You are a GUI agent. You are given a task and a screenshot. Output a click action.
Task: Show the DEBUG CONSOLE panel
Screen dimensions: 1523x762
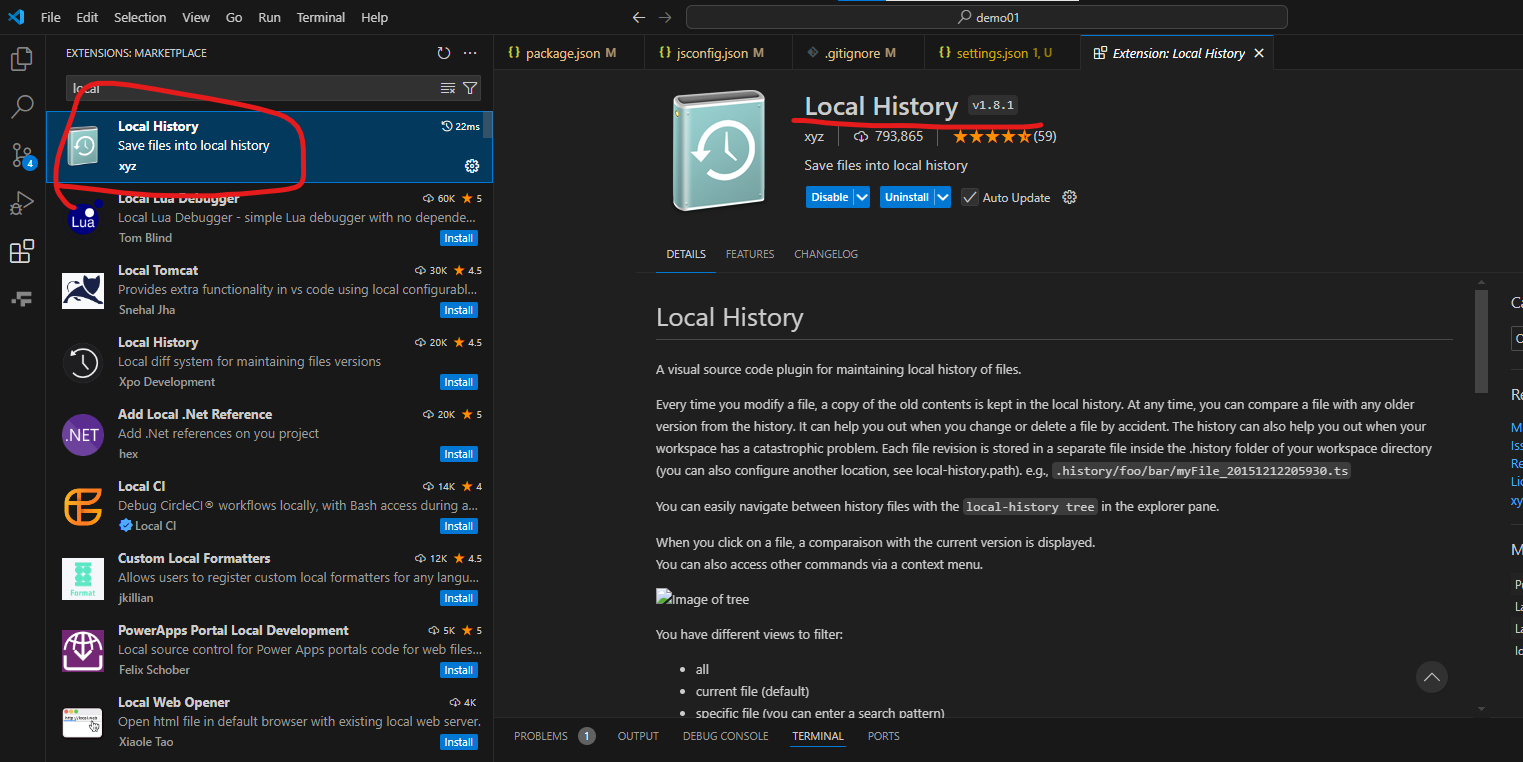726,736
